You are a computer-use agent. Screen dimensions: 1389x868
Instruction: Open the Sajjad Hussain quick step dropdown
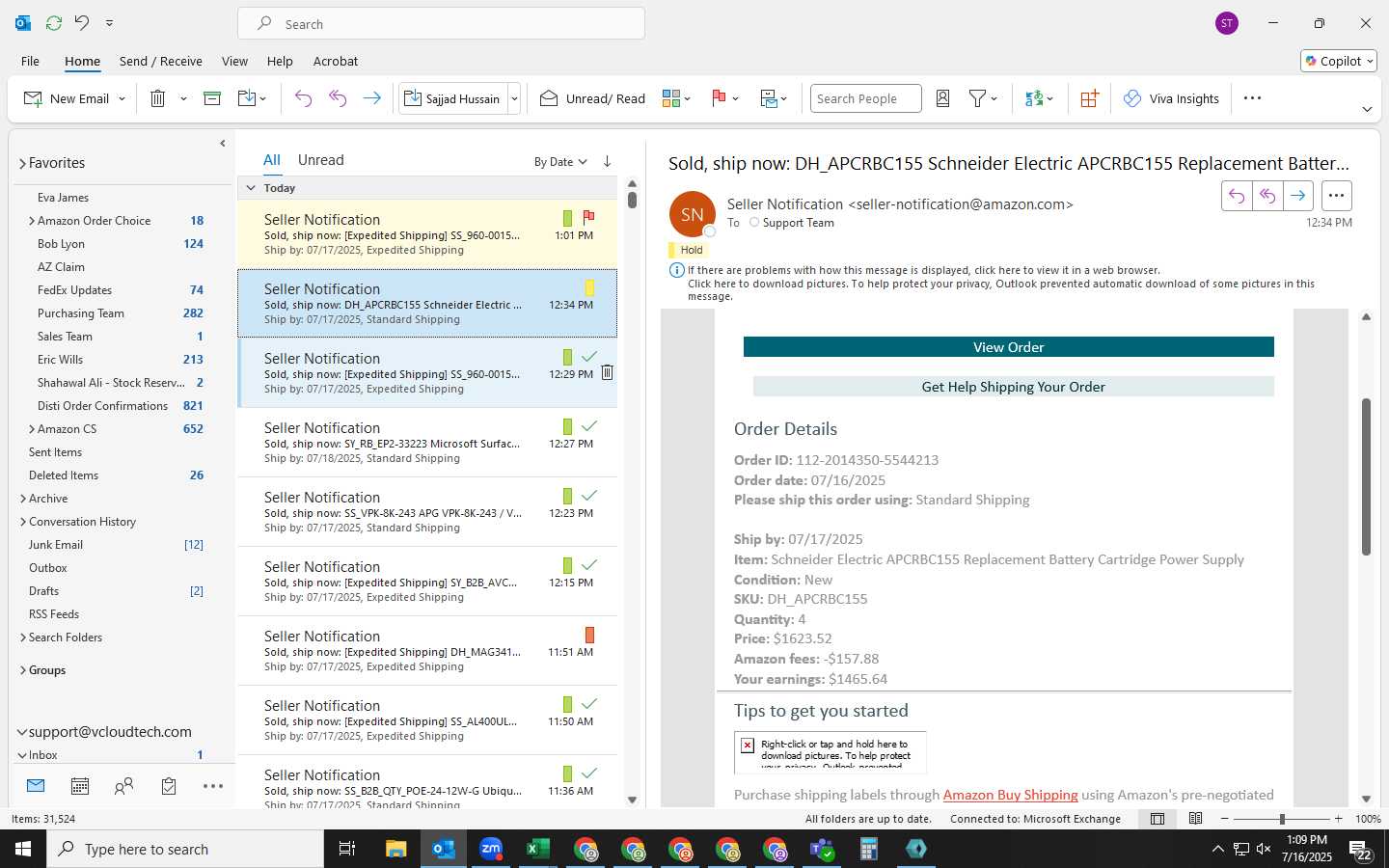(514, 98)
